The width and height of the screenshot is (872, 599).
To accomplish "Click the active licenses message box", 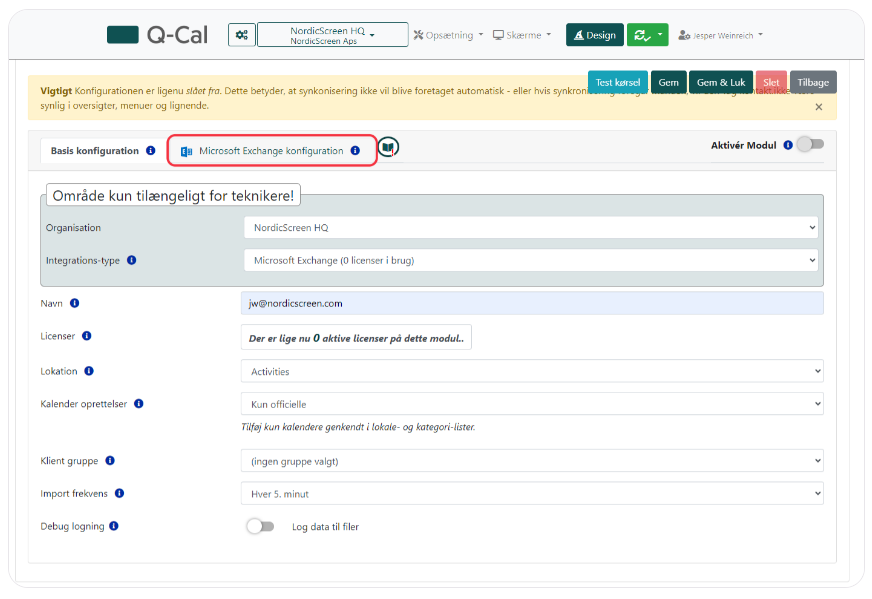I will click(356, 338).
